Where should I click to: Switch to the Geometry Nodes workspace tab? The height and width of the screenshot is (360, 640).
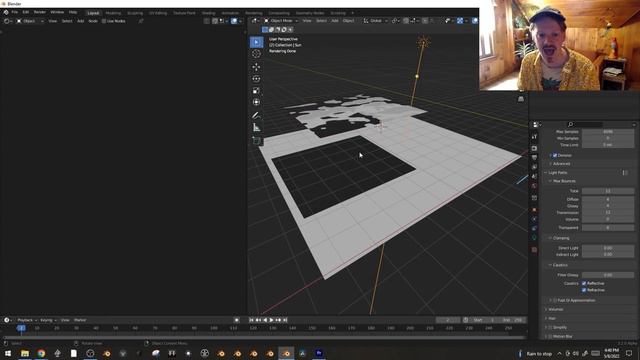310,13
